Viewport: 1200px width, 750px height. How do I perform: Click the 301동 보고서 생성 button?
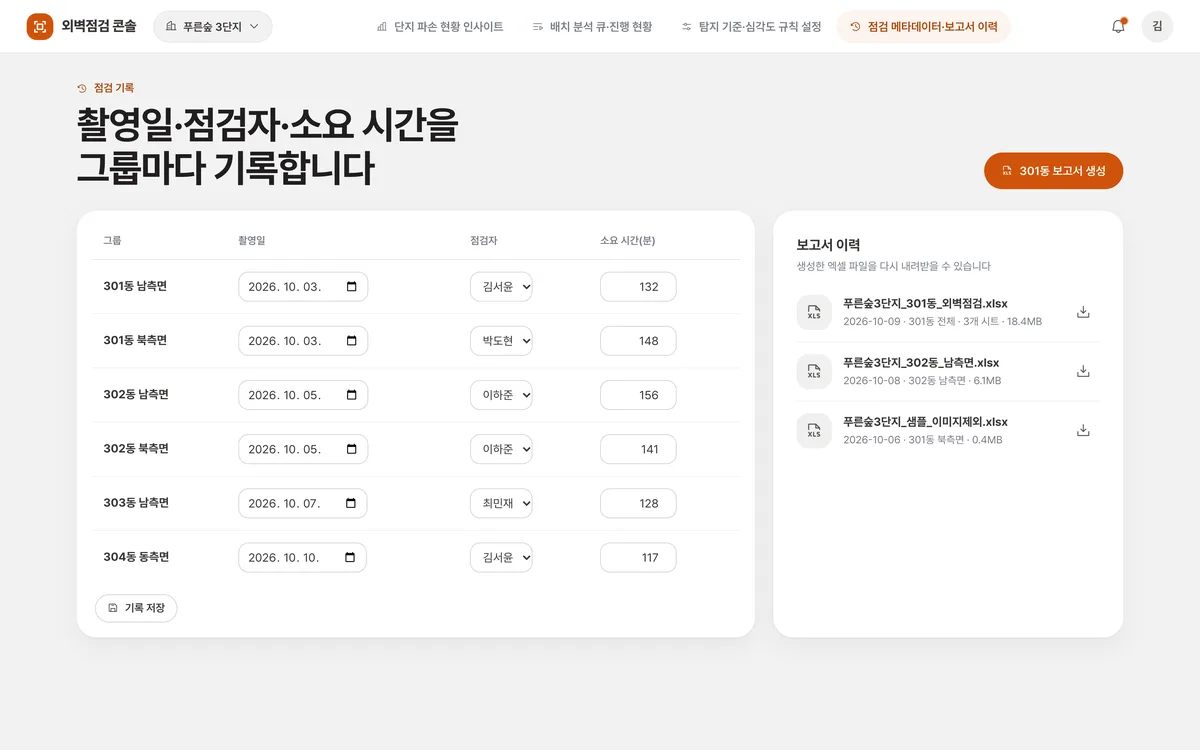coord(1053,171)
